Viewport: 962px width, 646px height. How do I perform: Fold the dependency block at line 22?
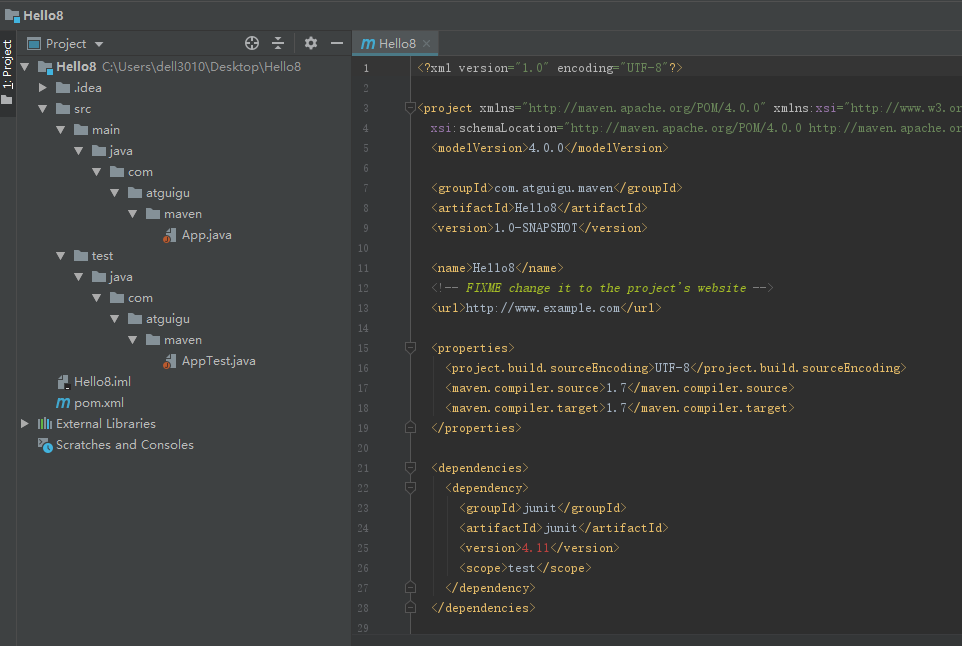pos(410,488)
